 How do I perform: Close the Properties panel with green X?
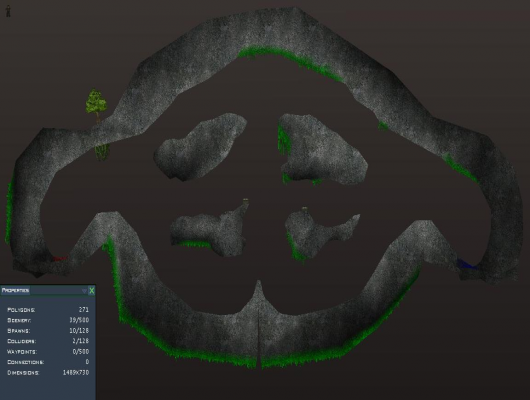point(92,290)
